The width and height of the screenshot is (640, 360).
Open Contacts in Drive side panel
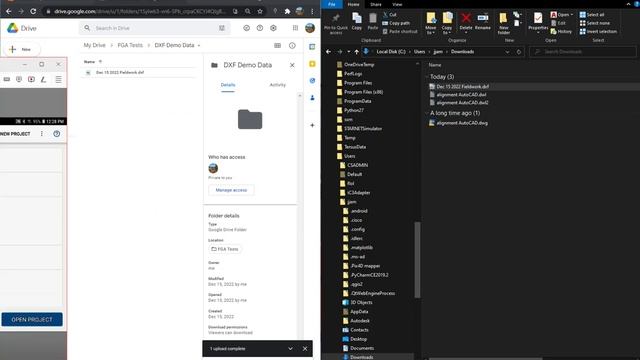(312, 98)
